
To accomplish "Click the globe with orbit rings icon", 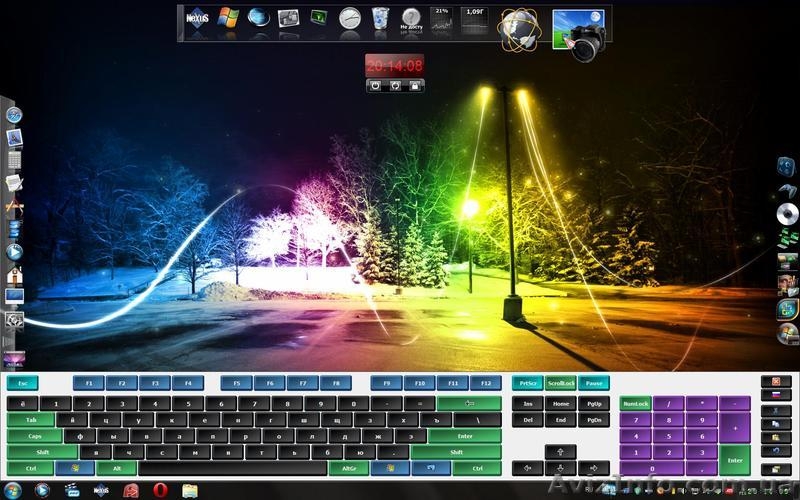I will tap(518, 27).
